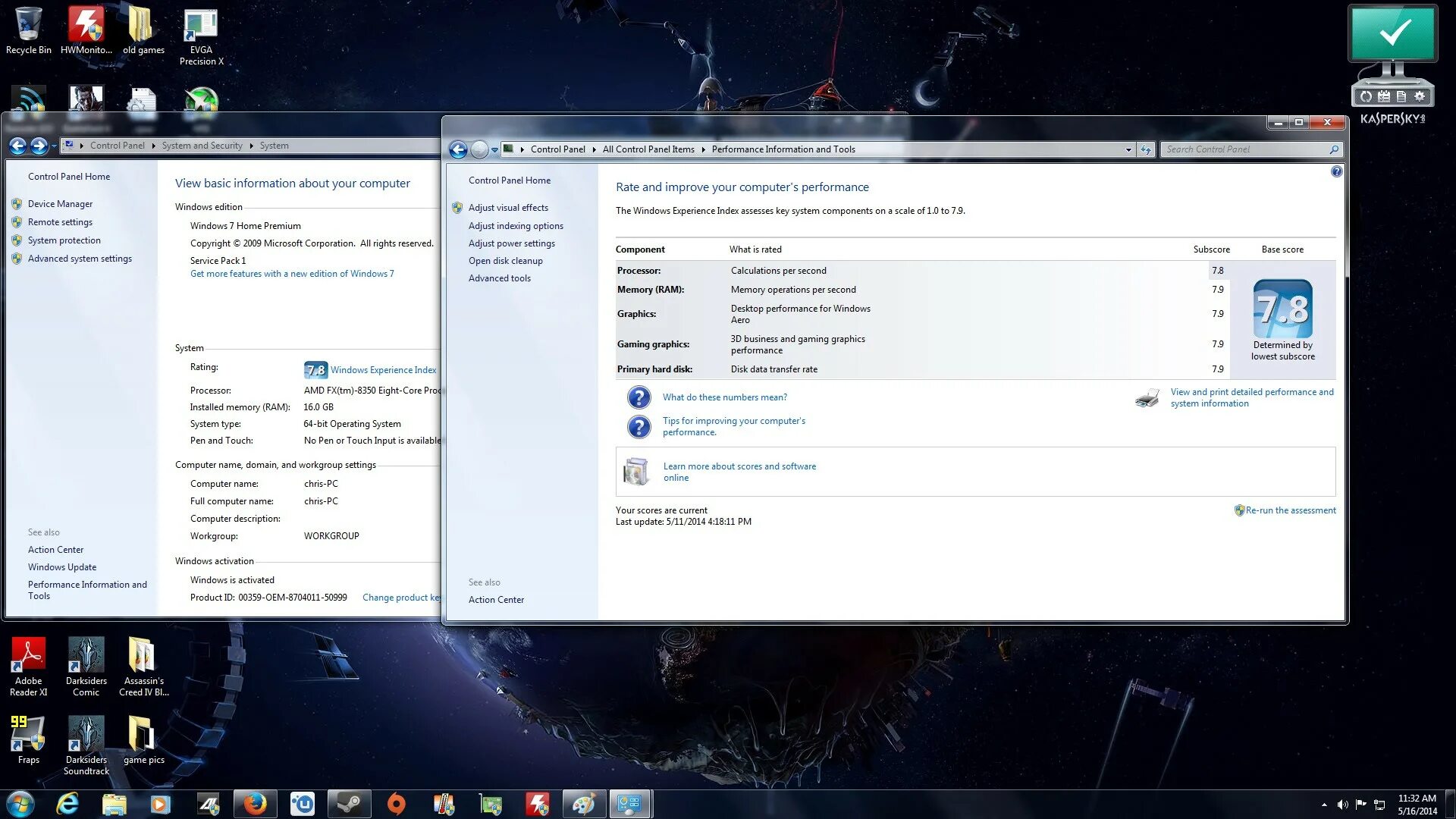Click the taskbar clock showing 11:32 AM

tap(1417, 805)
